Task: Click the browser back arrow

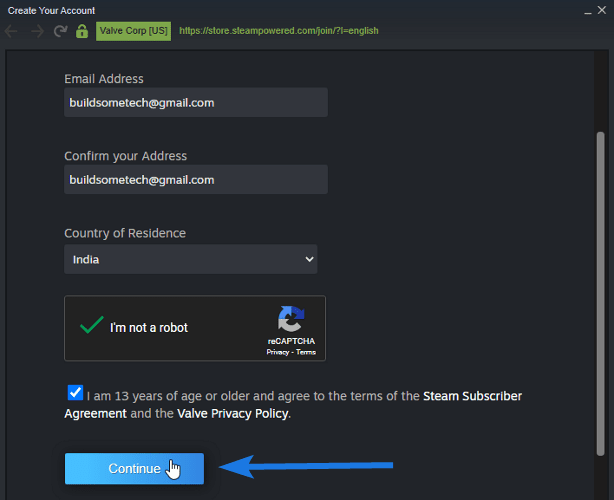Action: point(11,31)
